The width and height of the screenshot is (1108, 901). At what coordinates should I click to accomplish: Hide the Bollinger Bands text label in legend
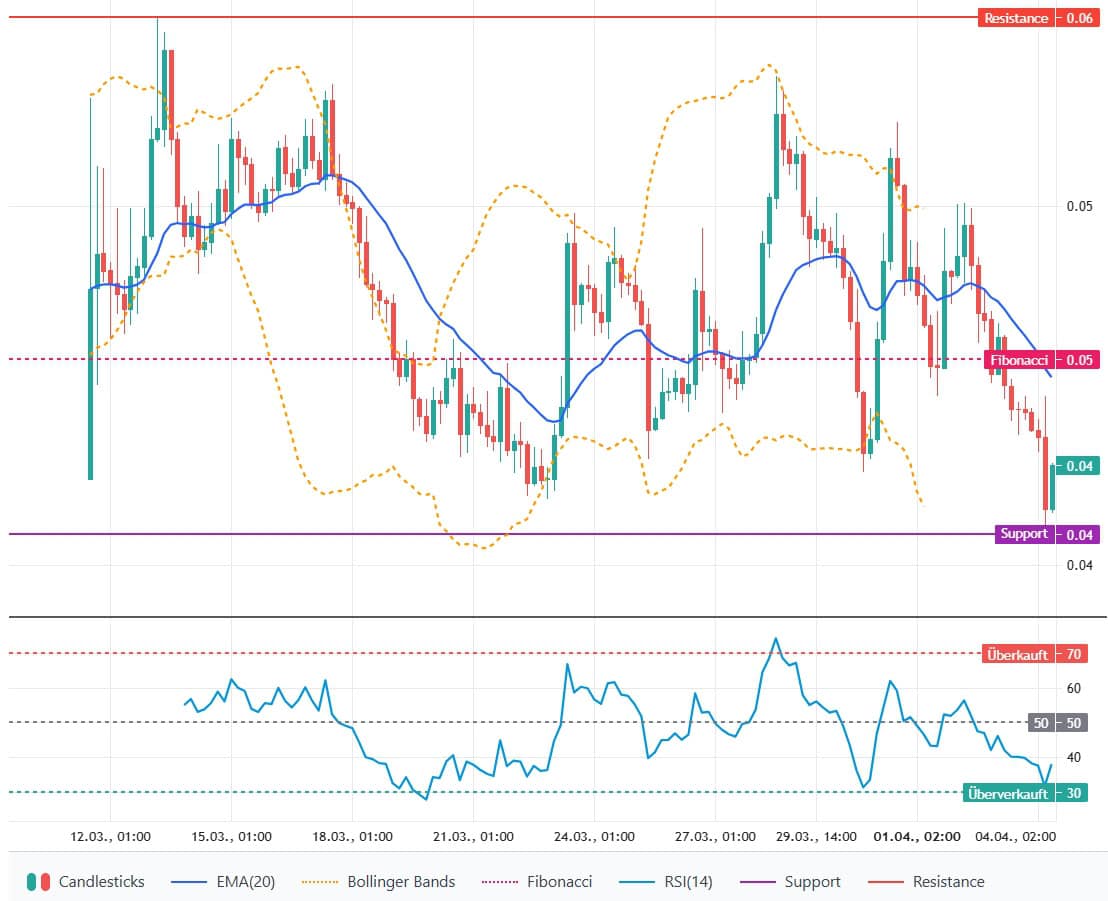[400, 881]
